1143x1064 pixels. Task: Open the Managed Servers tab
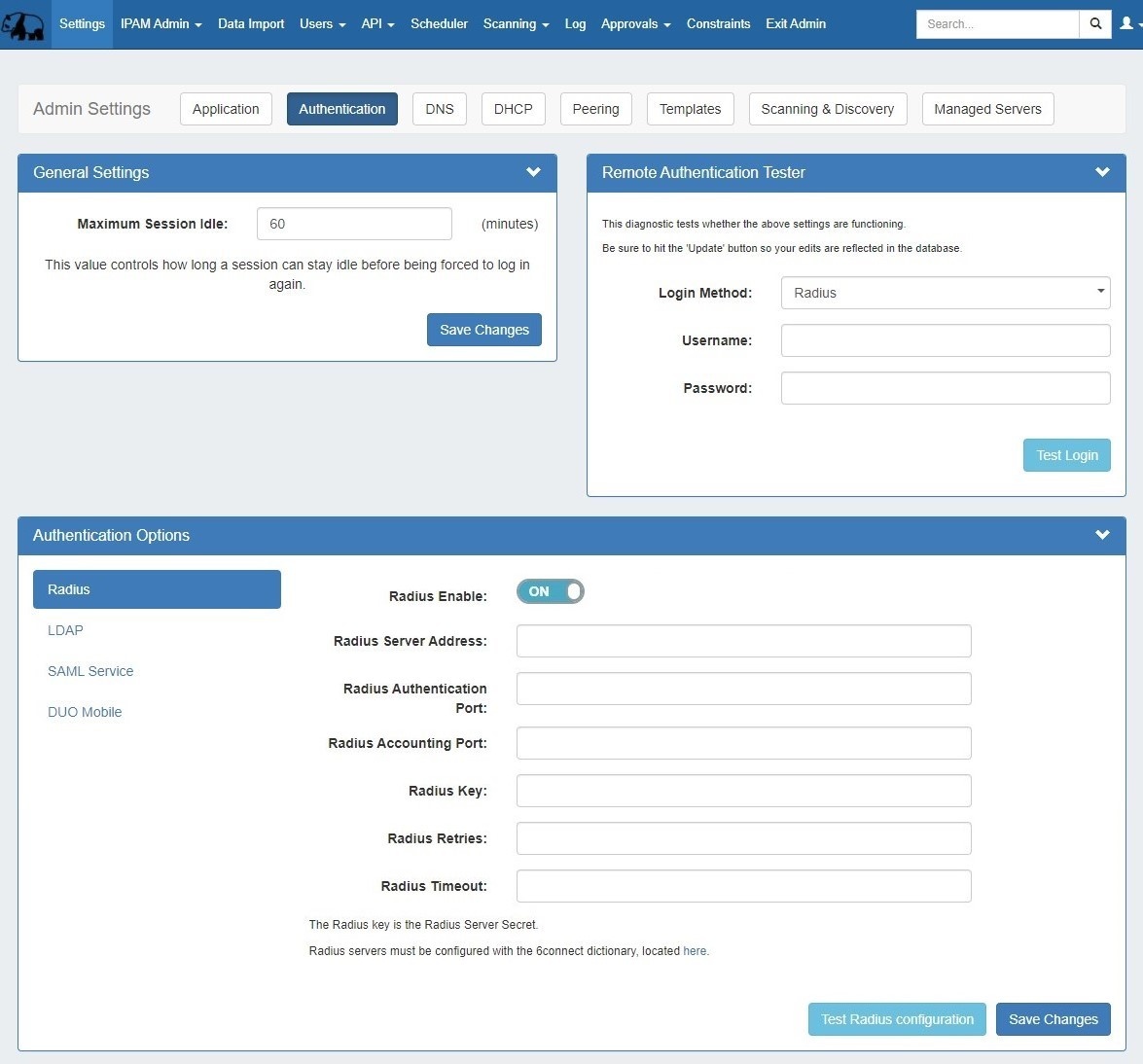(x=987, y=109)
